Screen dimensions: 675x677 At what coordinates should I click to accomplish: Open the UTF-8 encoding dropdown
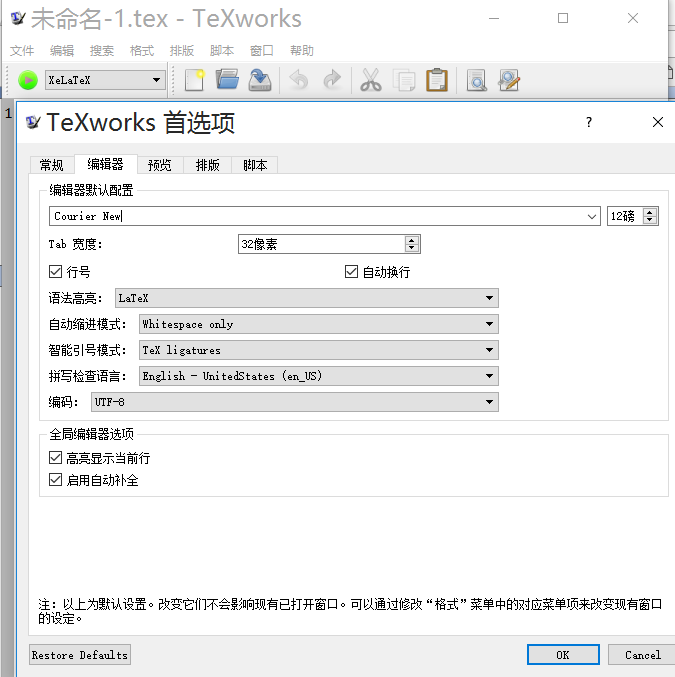point(295,402)
